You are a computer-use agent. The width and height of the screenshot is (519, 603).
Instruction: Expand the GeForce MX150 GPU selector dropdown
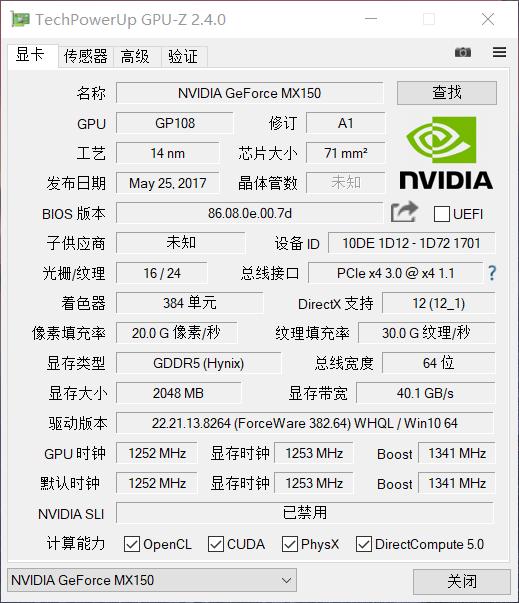click(152, 580)
